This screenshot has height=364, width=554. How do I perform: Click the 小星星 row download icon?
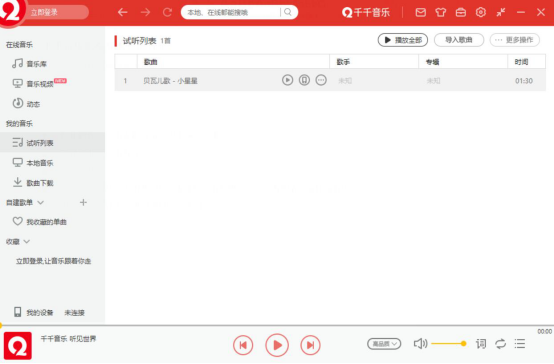click(x=304, y=80)
